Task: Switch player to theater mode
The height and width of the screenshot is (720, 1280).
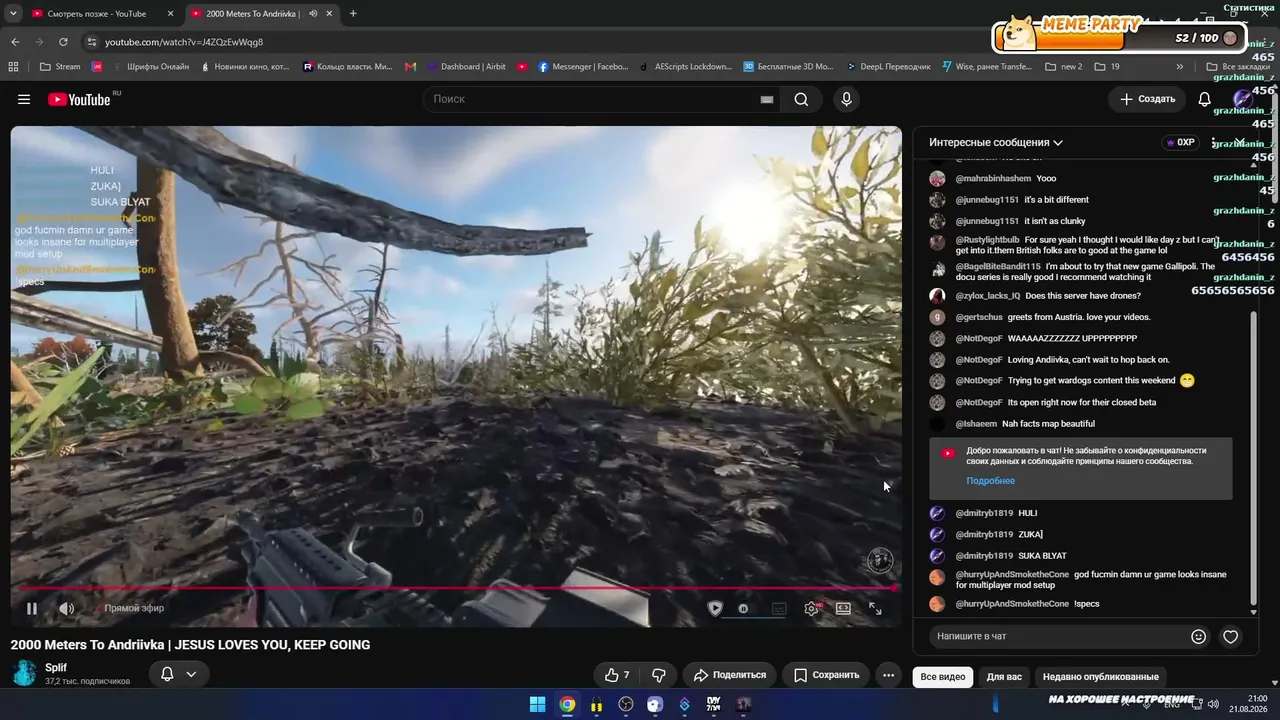Action: click(843, 608)
